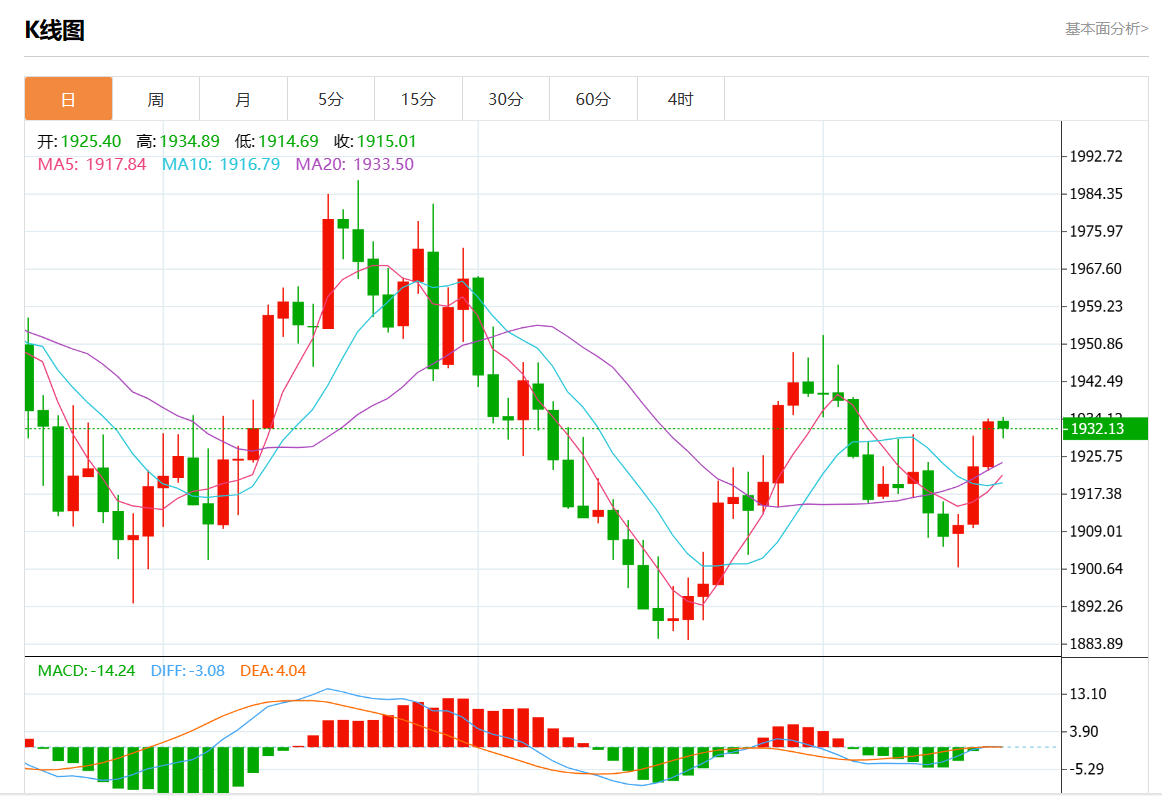
Task: Click the 1925.75 price axis label
Action: (x=1095, y=457)
